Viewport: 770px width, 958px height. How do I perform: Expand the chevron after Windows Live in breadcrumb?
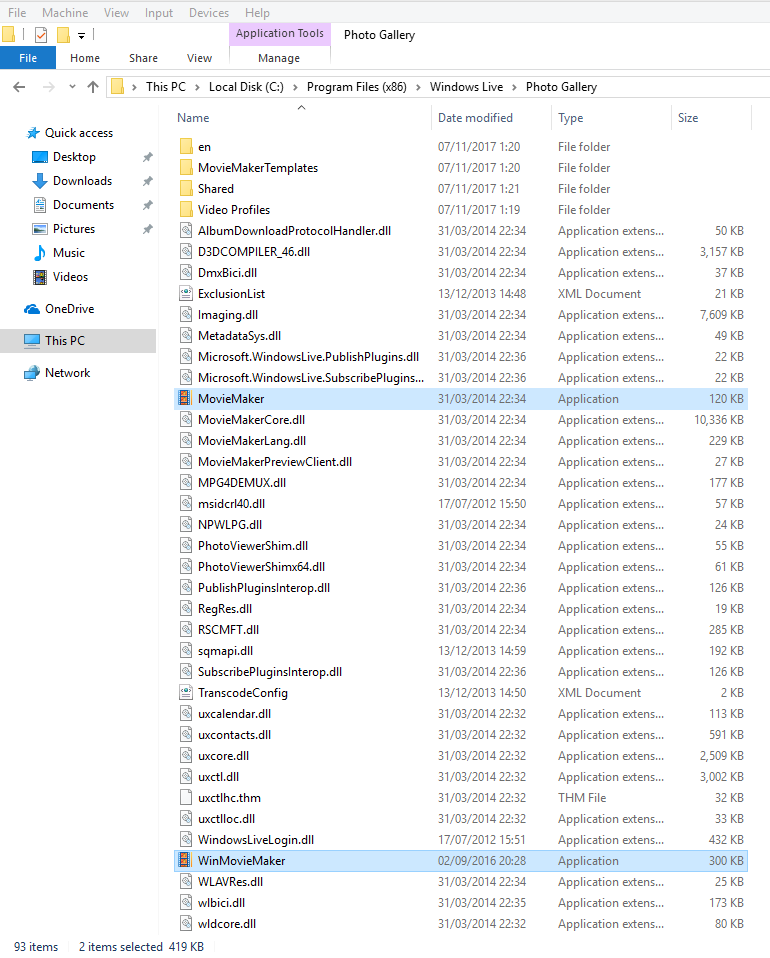point(514,87)
